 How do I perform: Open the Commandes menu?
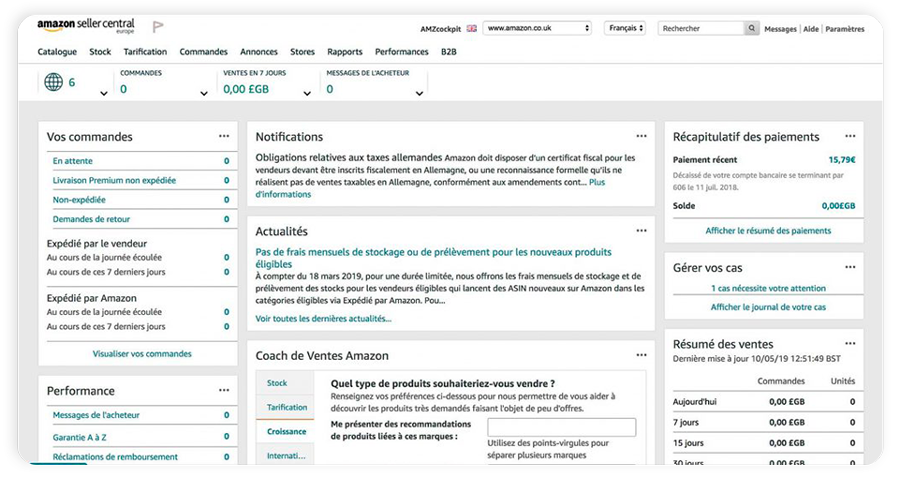[x=203, y=52]
